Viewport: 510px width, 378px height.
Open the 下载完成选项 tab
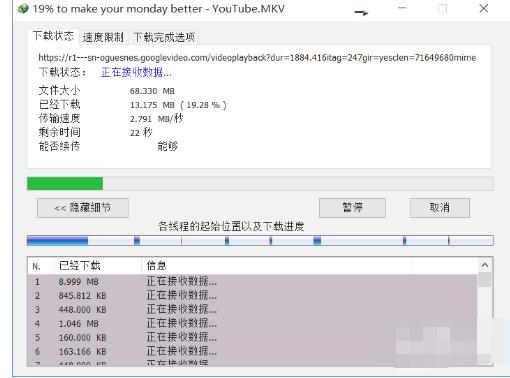(x=164, y=37)
